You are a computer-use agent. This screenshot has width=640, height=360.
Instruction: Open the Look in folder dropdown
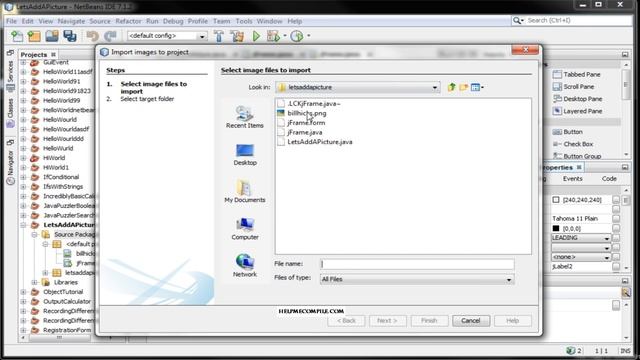point(435,87)
